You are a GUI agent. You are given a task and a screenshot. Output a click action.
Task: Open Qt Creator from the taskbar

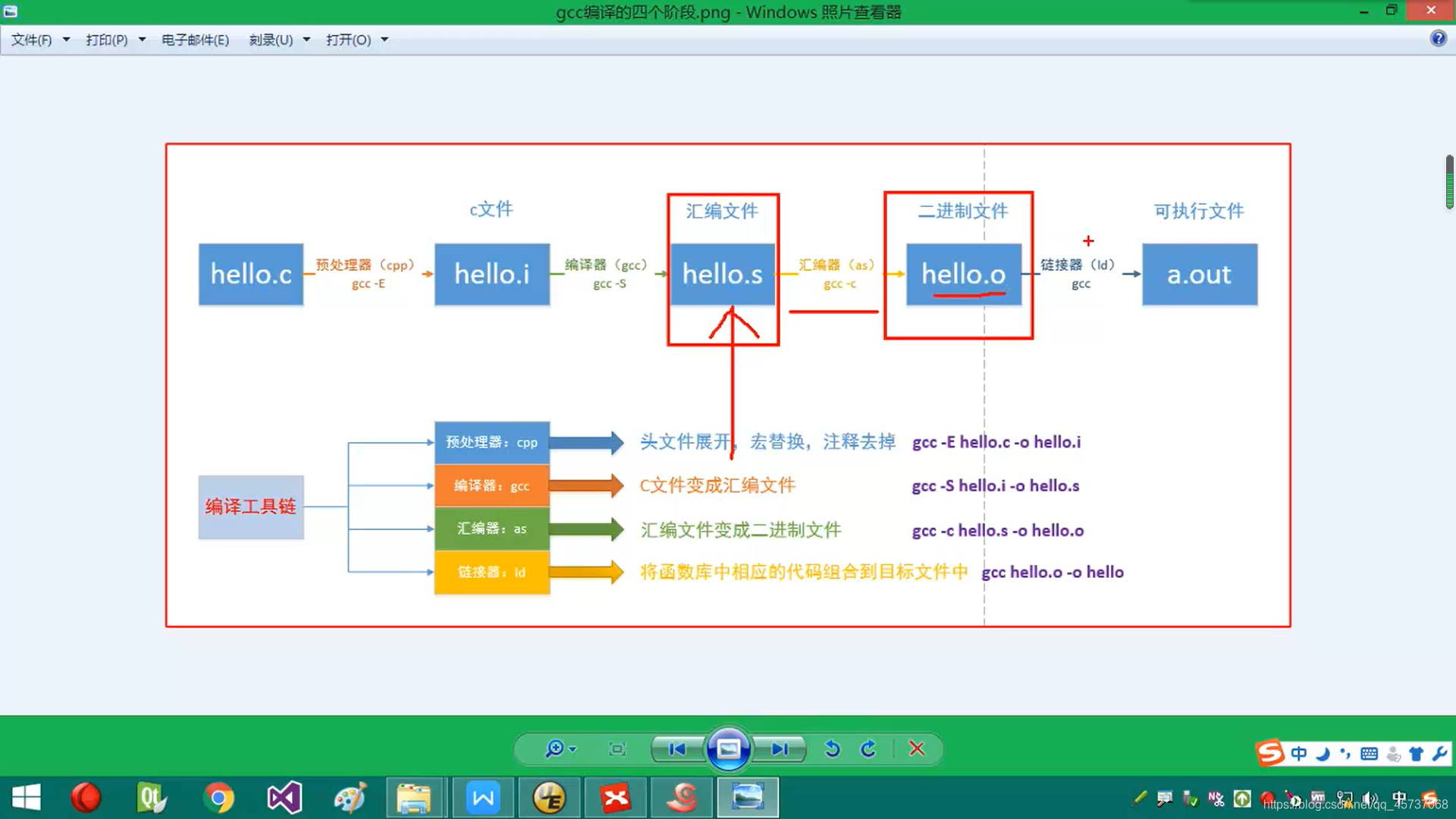[x=152, y=798]
